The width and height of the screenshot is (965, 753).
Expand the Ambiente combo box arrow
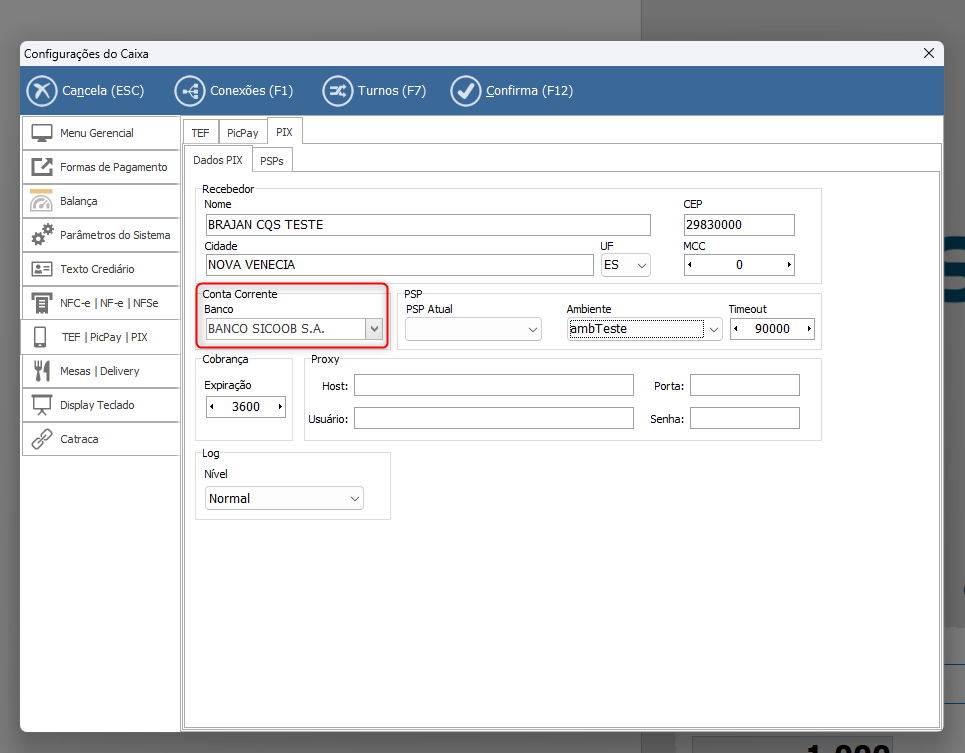pyautogui.click(x=714, y=329)
